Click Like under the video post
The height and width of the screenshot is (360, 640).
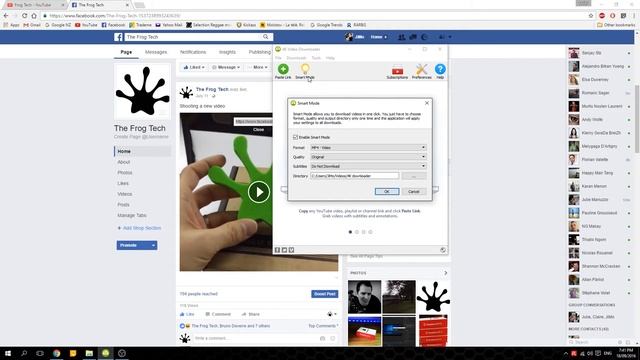tap(187, 314)
